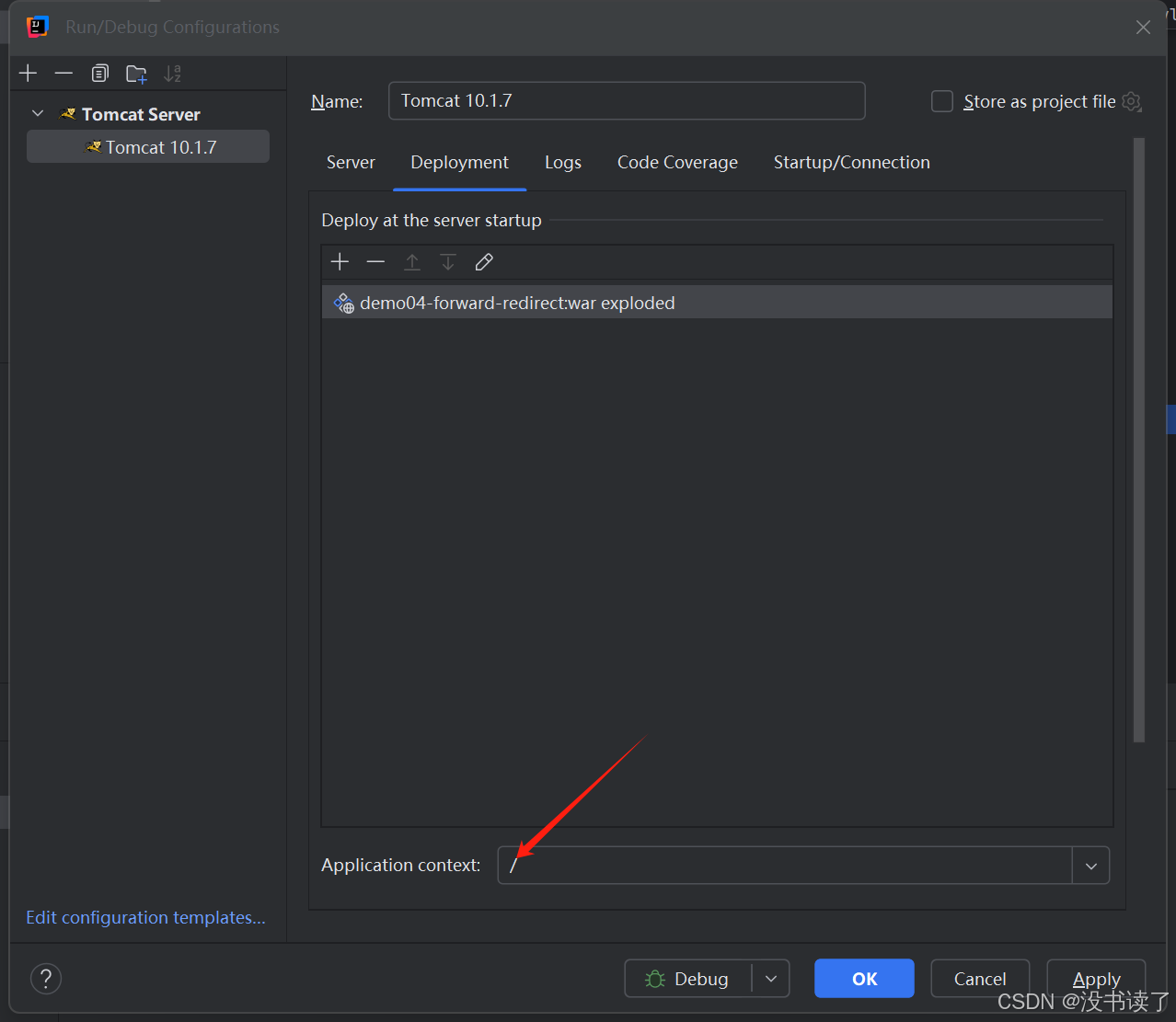Remove the selected deployment artifact
Image resolution: width=1176 pixels, height=1022 pixels.
pos(375,262)
